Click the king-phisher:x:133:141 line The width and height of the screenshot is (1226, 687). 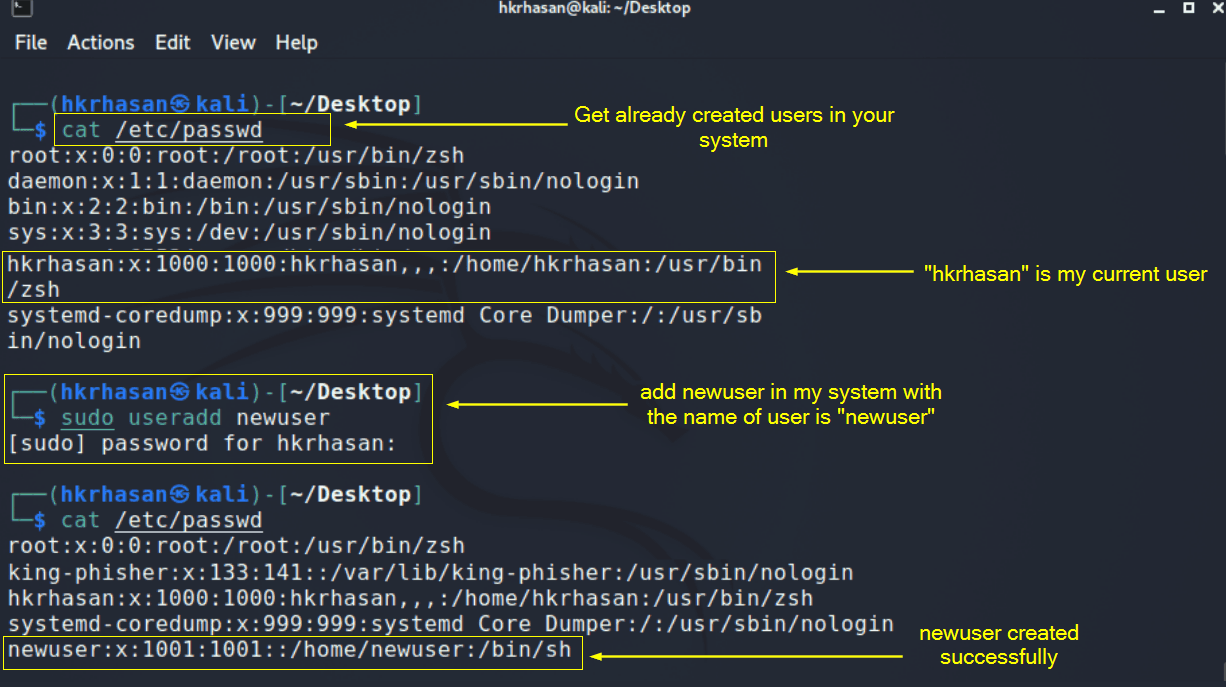430,573
